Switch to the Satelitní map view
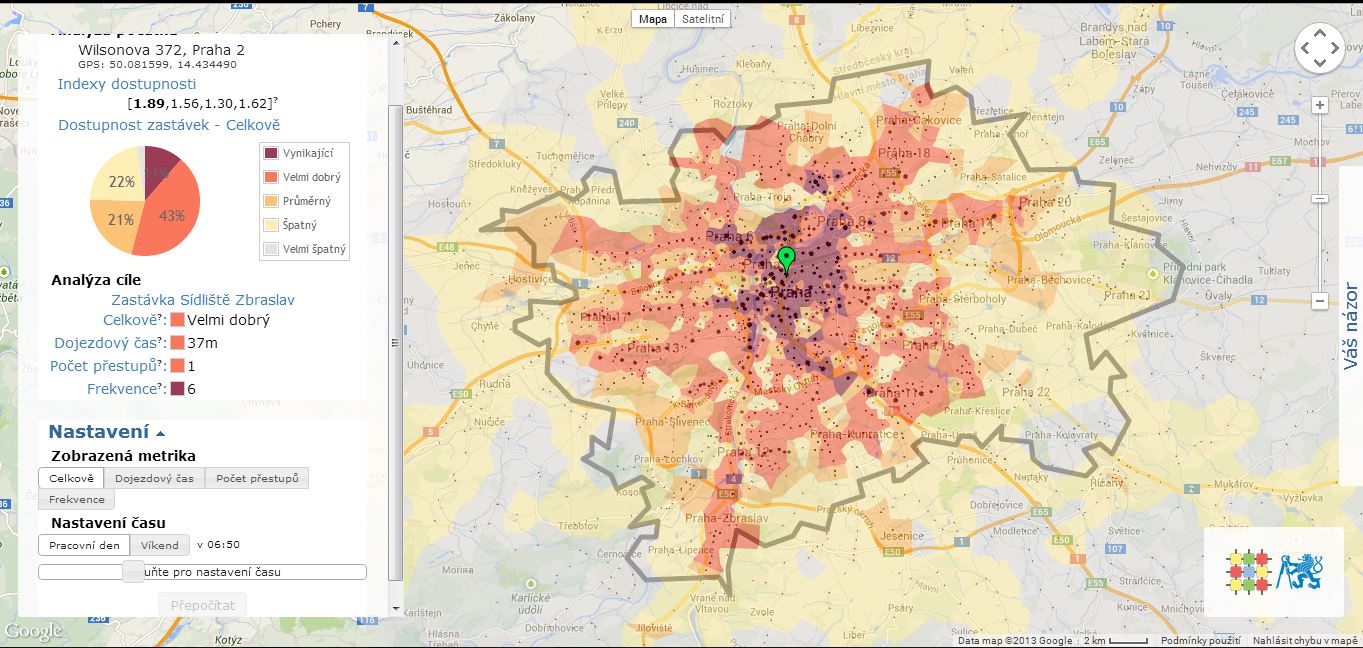 [x=704, y=19]
